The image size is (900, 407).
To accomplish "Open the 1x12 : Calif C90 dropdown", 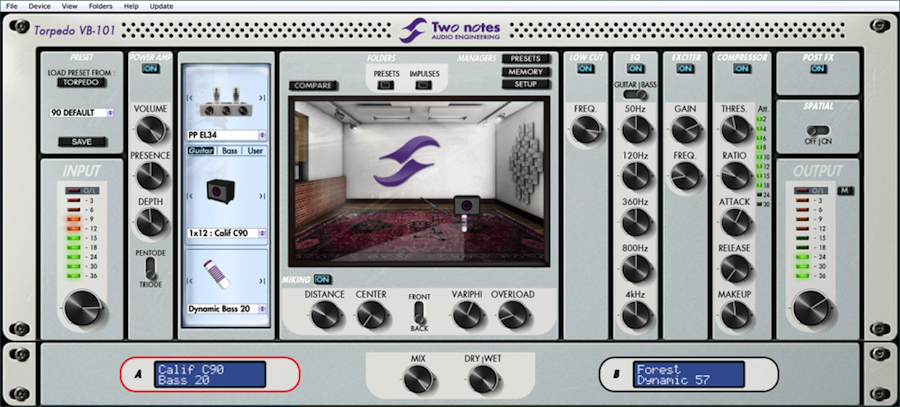I will [x=227, y=233].
